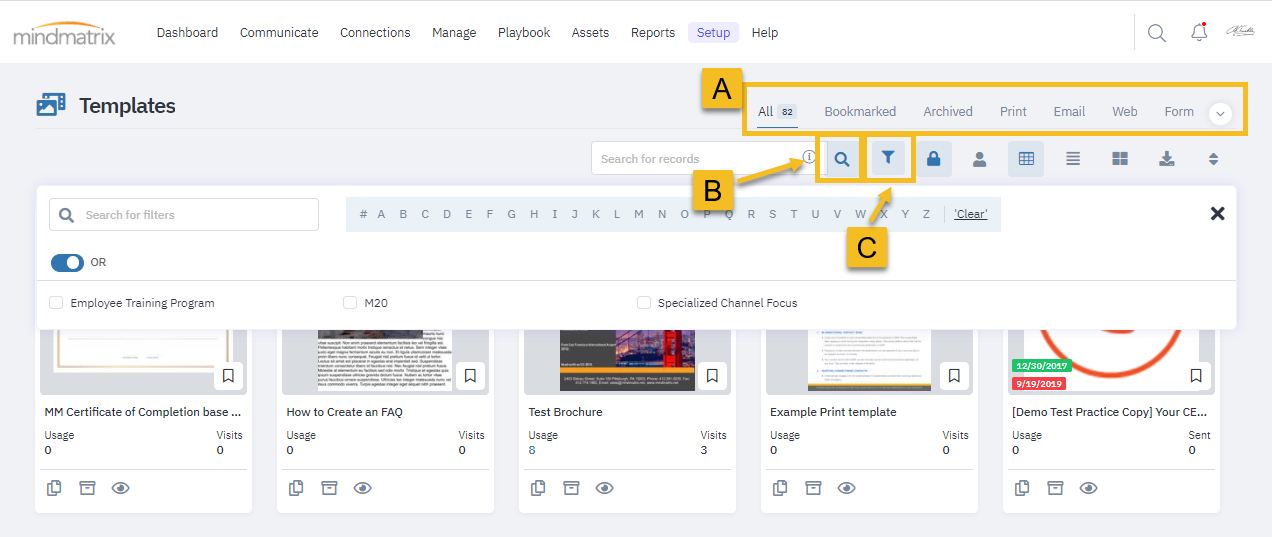Click the lock icon in toolbar
The width and height of the screenshot is (1272, 537).
[933, 159]
